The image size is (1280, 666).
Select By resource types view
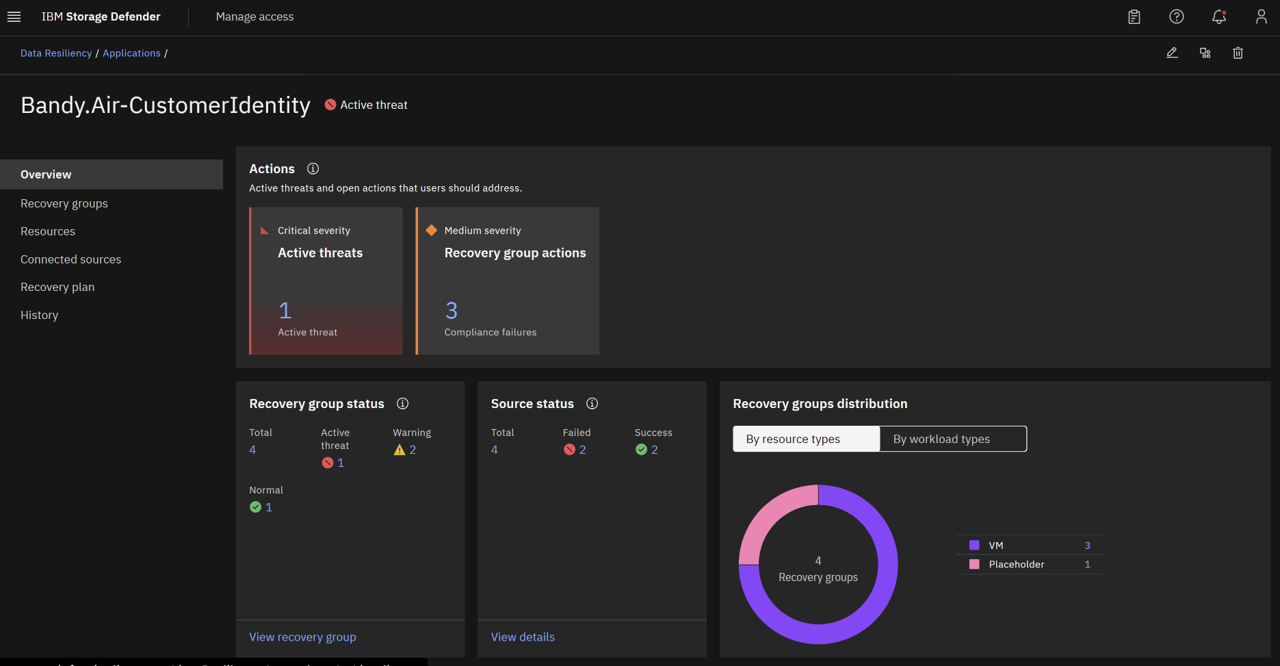tap(806, 439)
